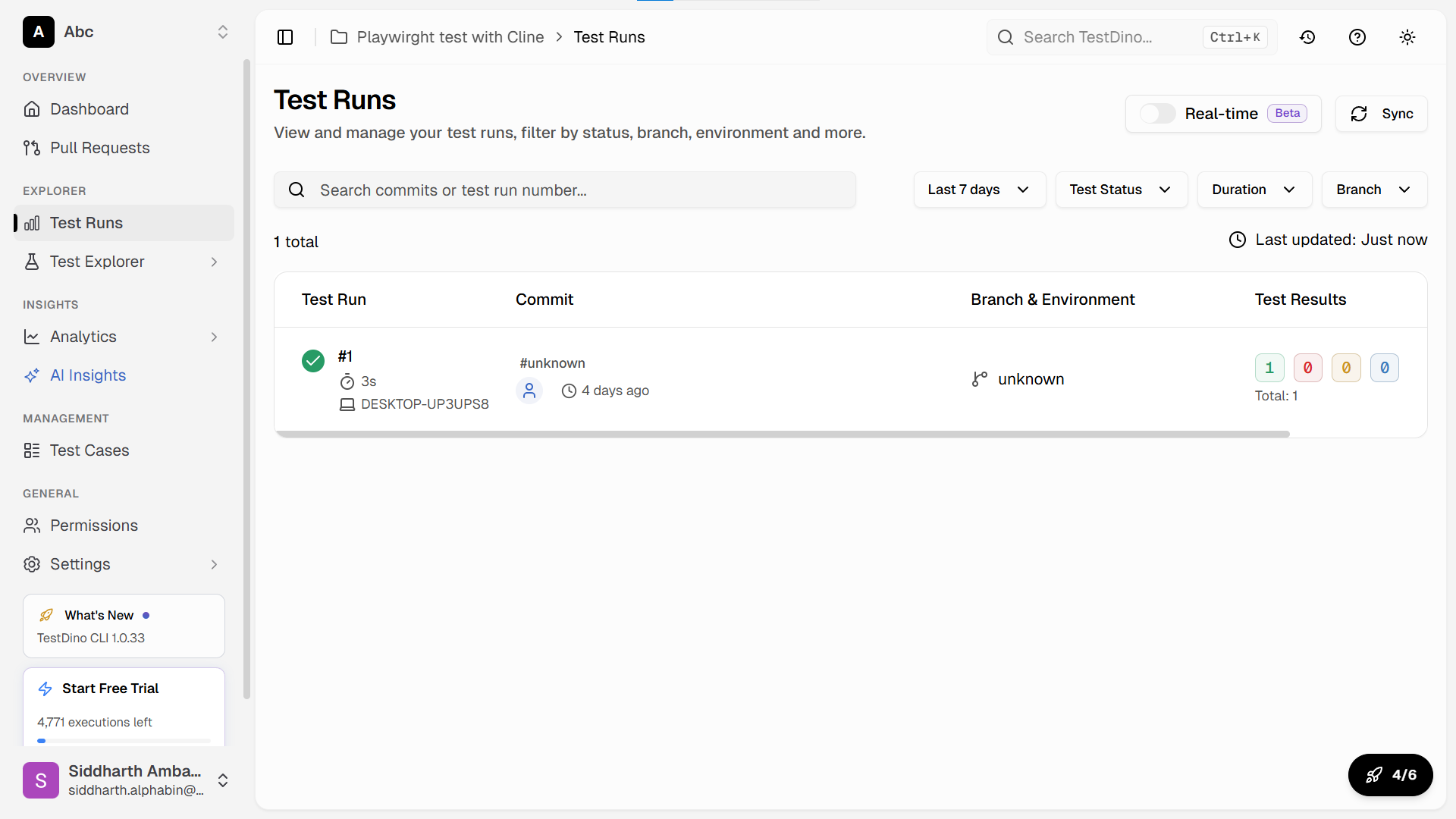Viewport: 1456px width, 819px height.
Task: Click the green passed count badge
Action: (x=1269, y=368)
